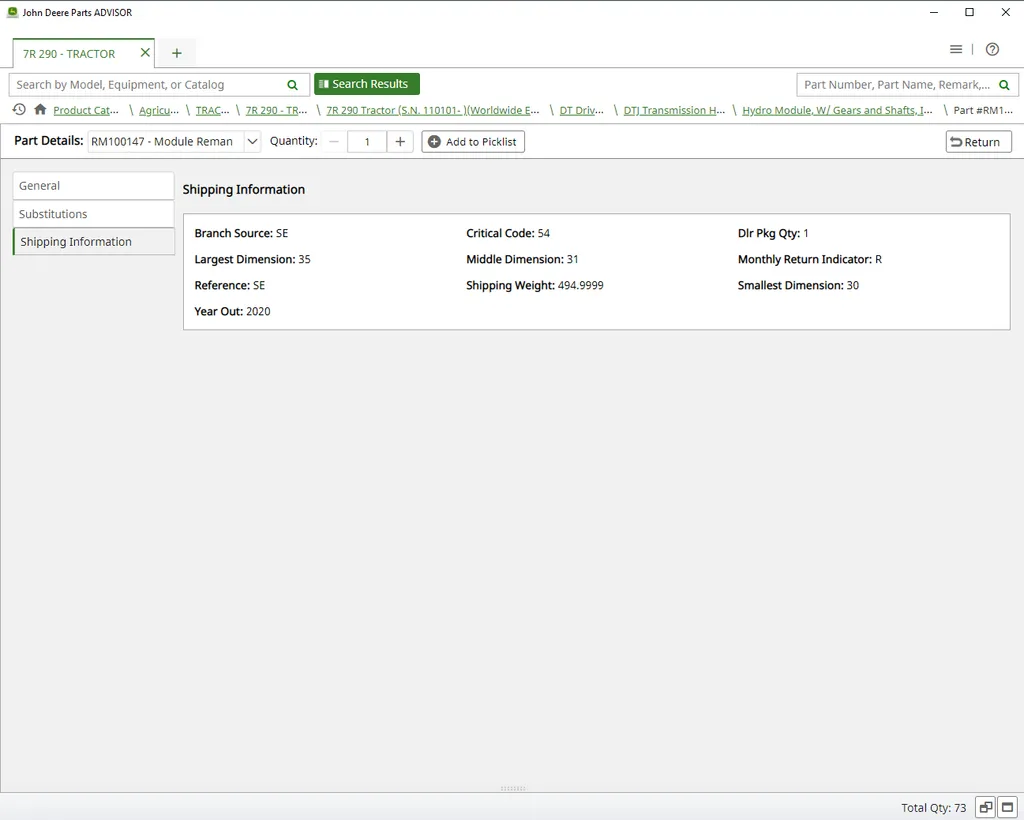Click the restore-down picklist panel icon
The width and height of the screenshot is (1024, 820).
(x=986, y=807)
